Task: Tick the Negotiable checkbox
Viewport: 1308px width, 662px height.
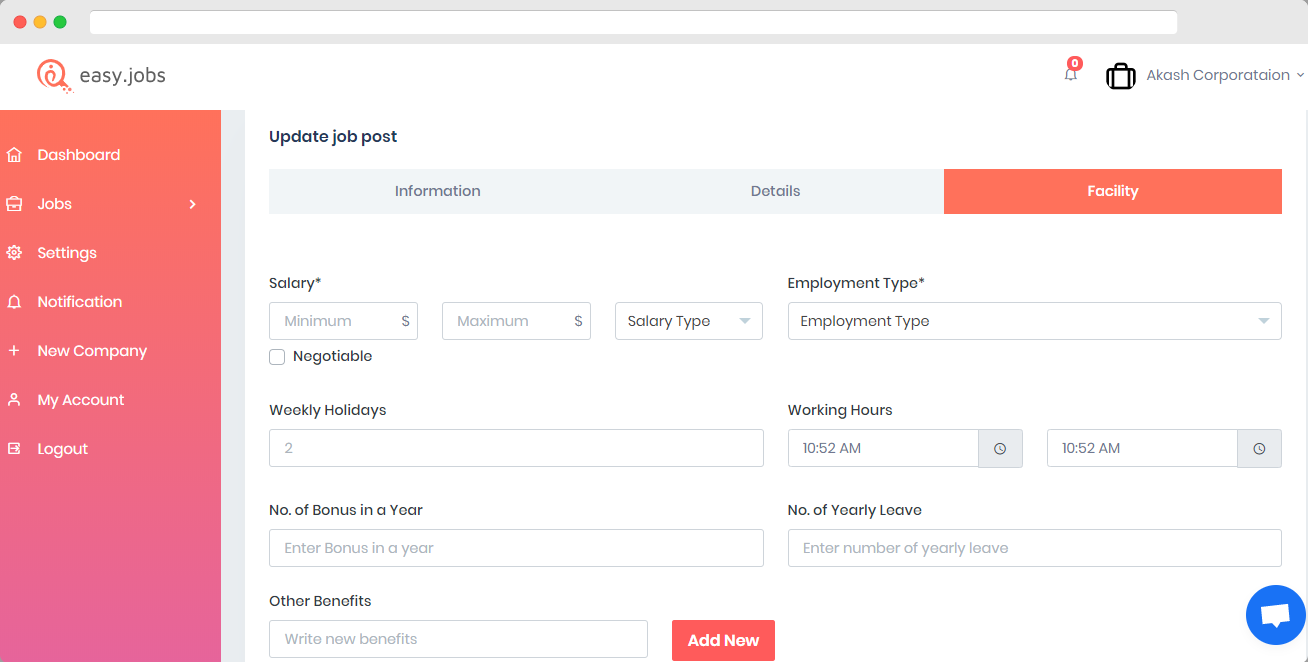Action: coord(277,357)
